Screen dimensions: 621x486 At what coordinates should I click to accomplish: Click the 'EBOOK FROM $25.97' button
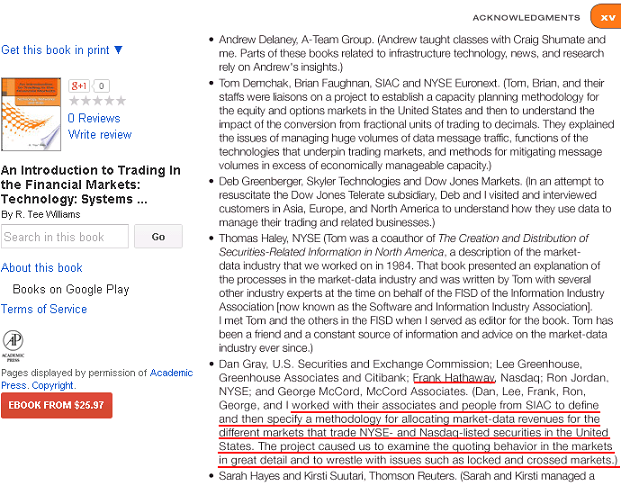tap(57, 405)
